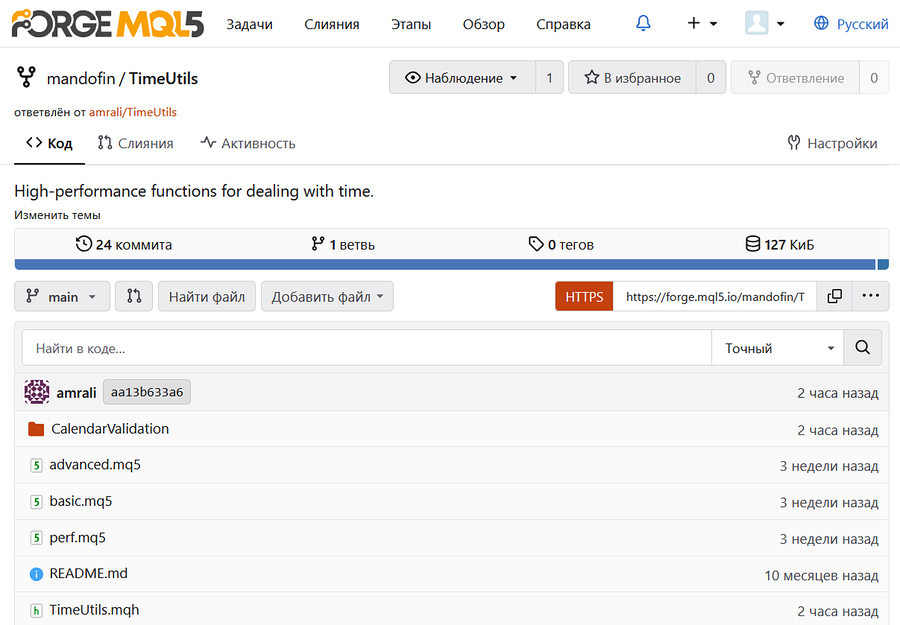Viewport: 900px width, 625px height.
Task: Open the notifications bell
Action: tap(643, 23)
